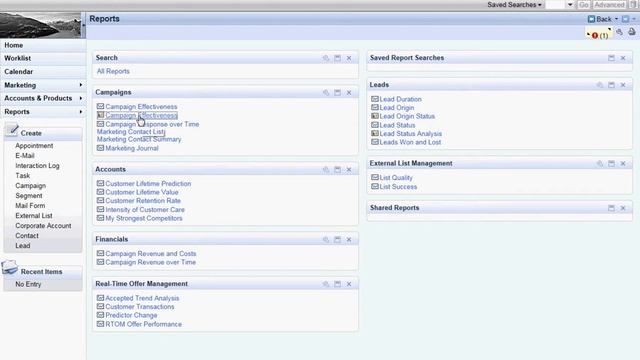Expand the Marketing submenu arrow
The image size is (640, 360).
[x=81, y=85]
